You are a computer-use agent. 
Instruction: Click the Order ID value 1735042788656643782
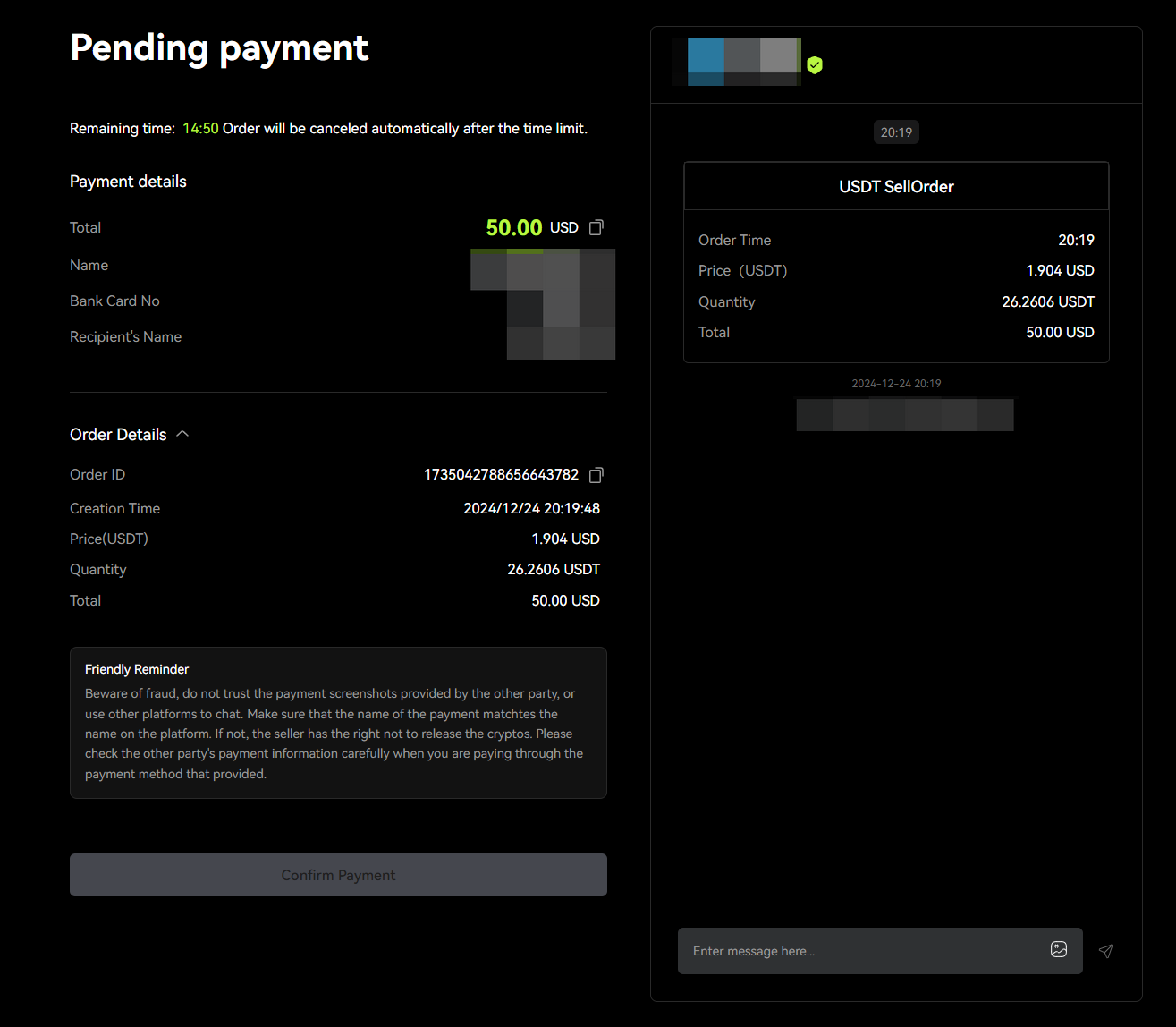[x=501, y=475]
